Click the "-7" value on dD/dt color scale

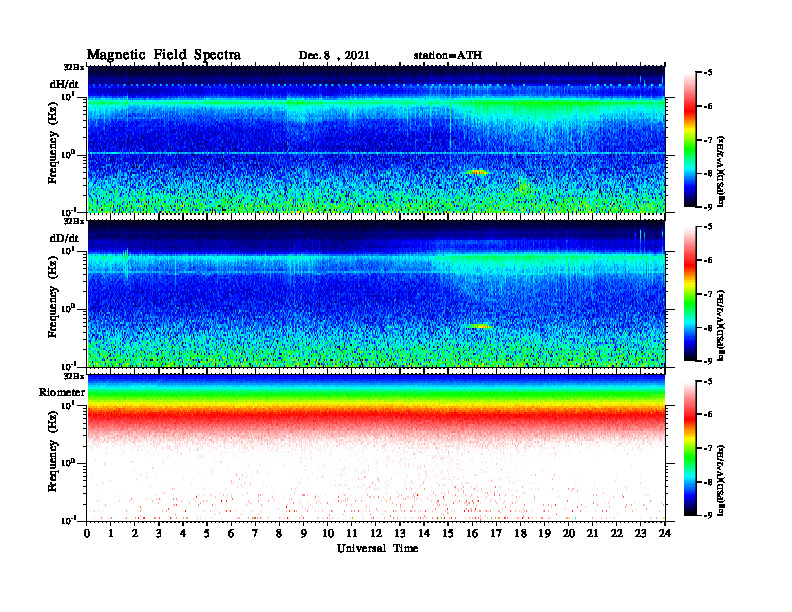708,294
